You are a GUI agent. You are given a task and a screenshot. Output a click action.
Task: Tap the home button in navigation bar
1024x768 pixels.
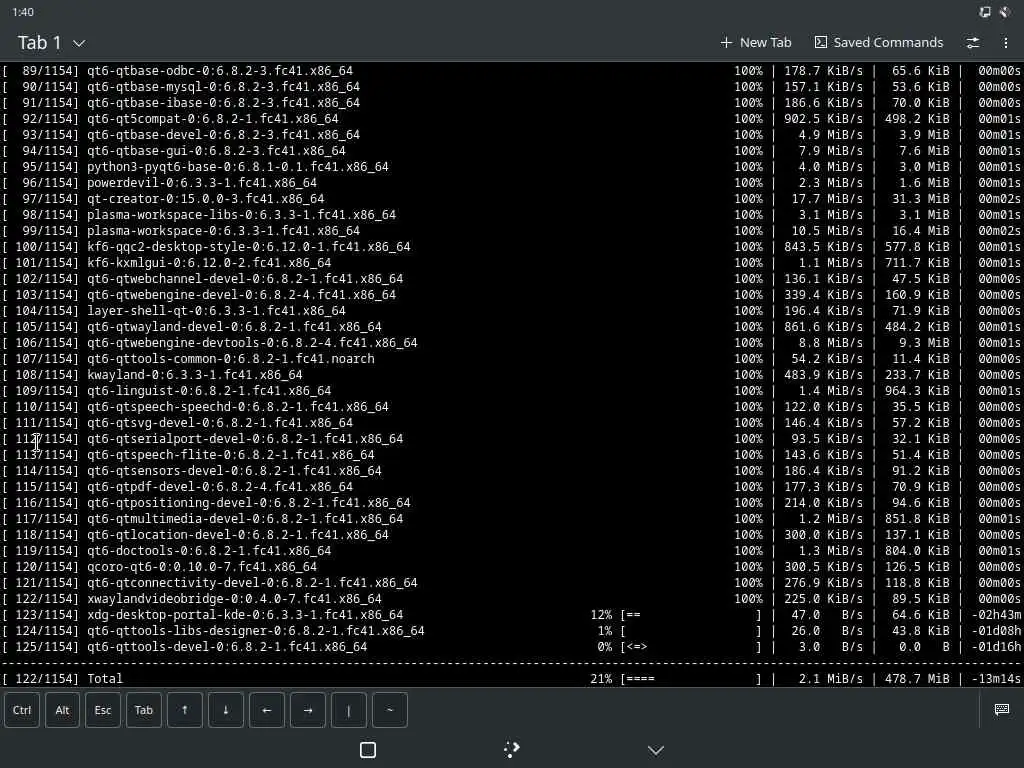[512, 750]
